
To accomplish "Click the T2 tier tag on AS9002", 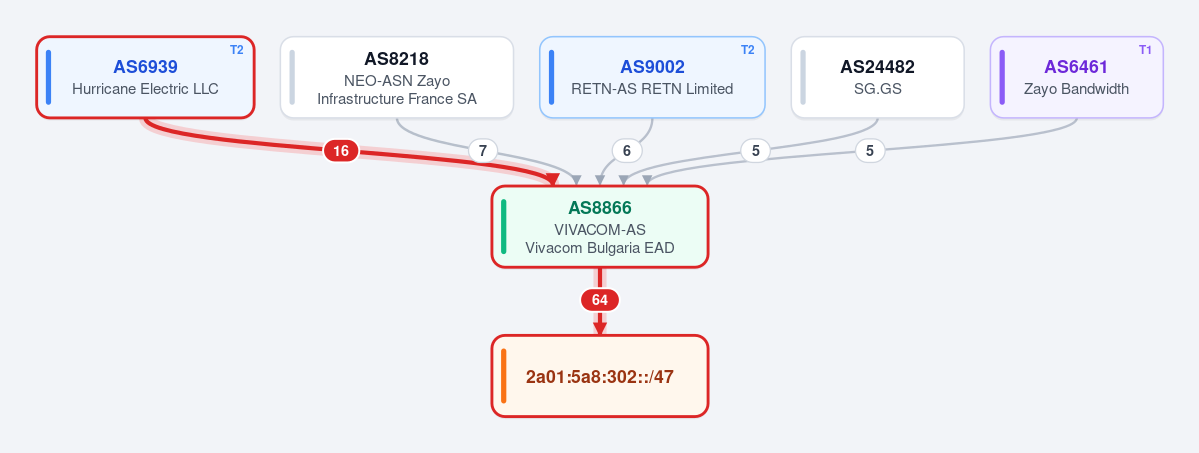I will click(x=747, y=50).
